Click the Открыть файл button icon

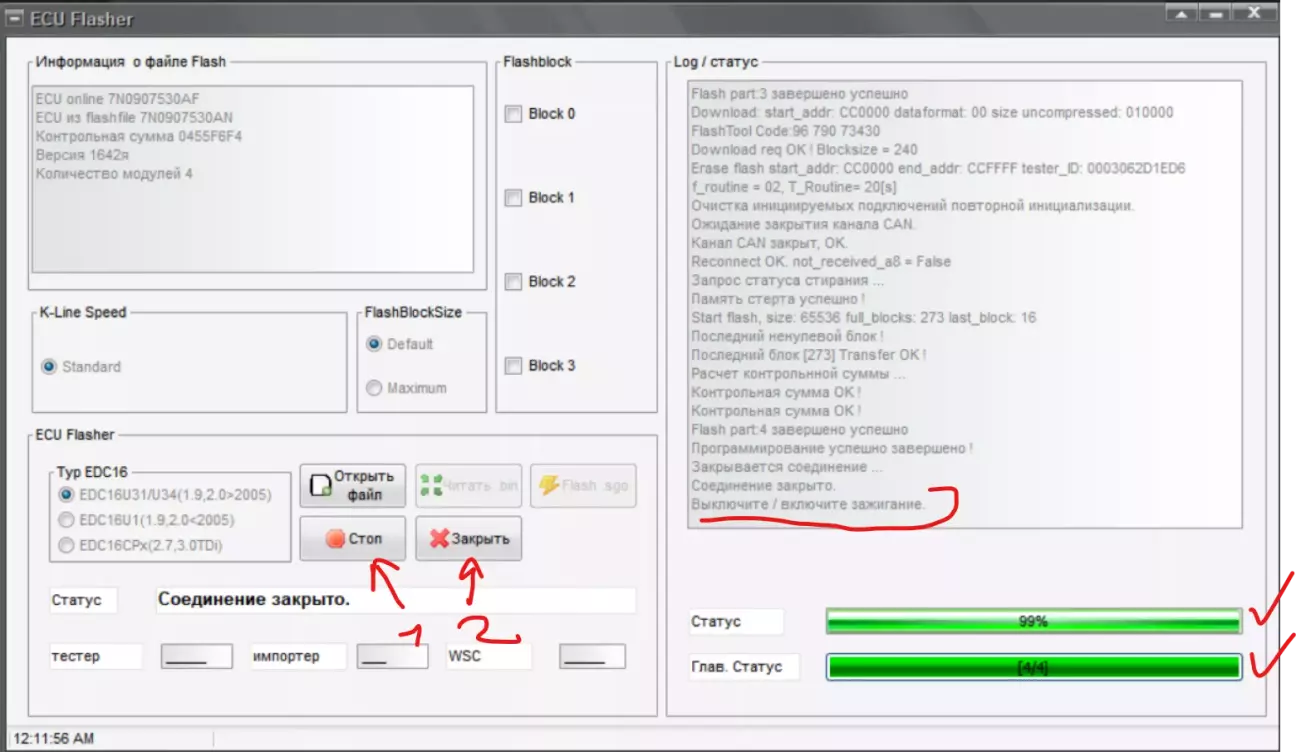[320, 485]
